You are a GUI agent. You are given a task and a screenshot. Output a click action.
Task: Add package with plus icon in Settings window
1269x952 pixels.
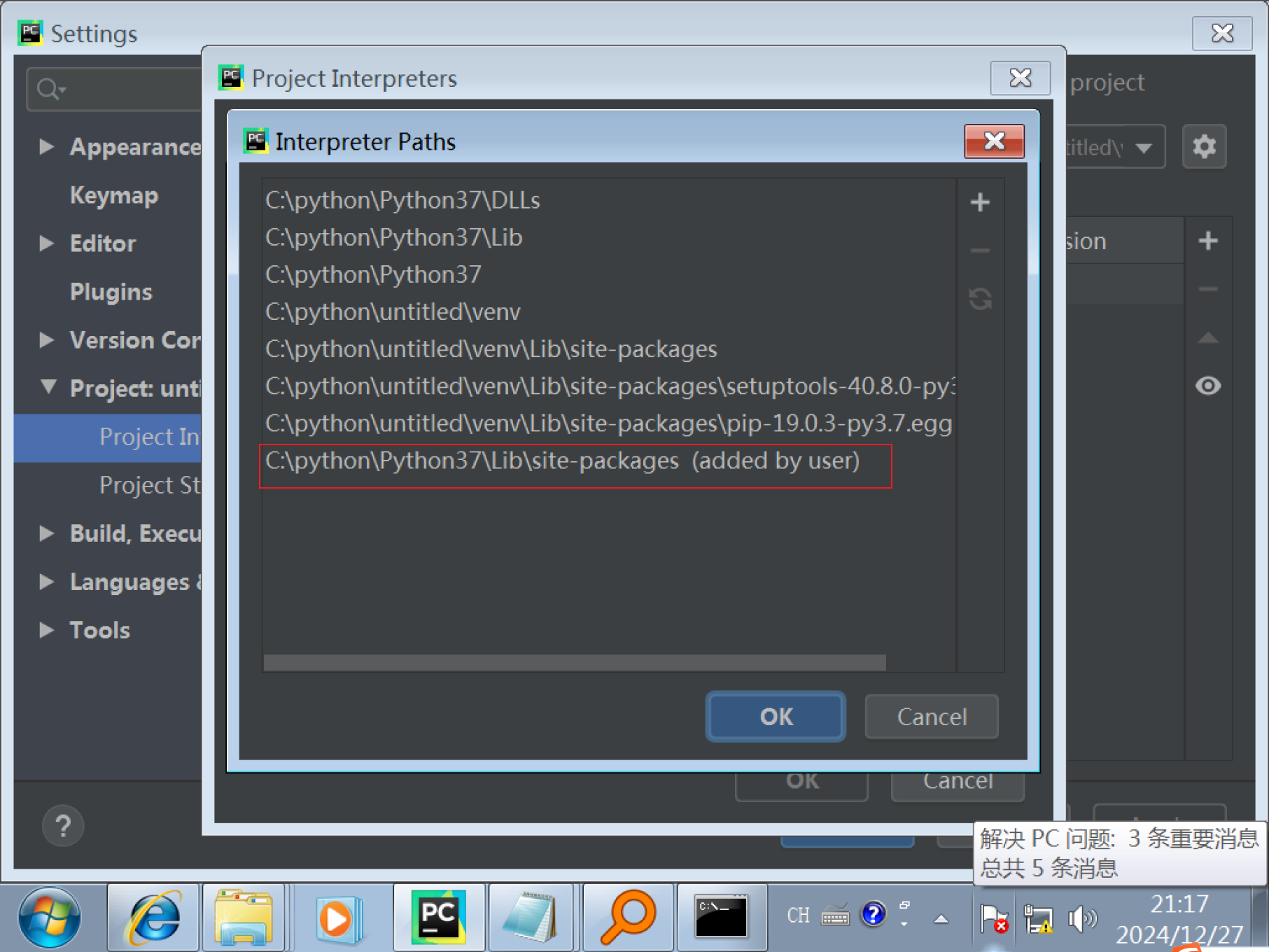pos(1208,241)
